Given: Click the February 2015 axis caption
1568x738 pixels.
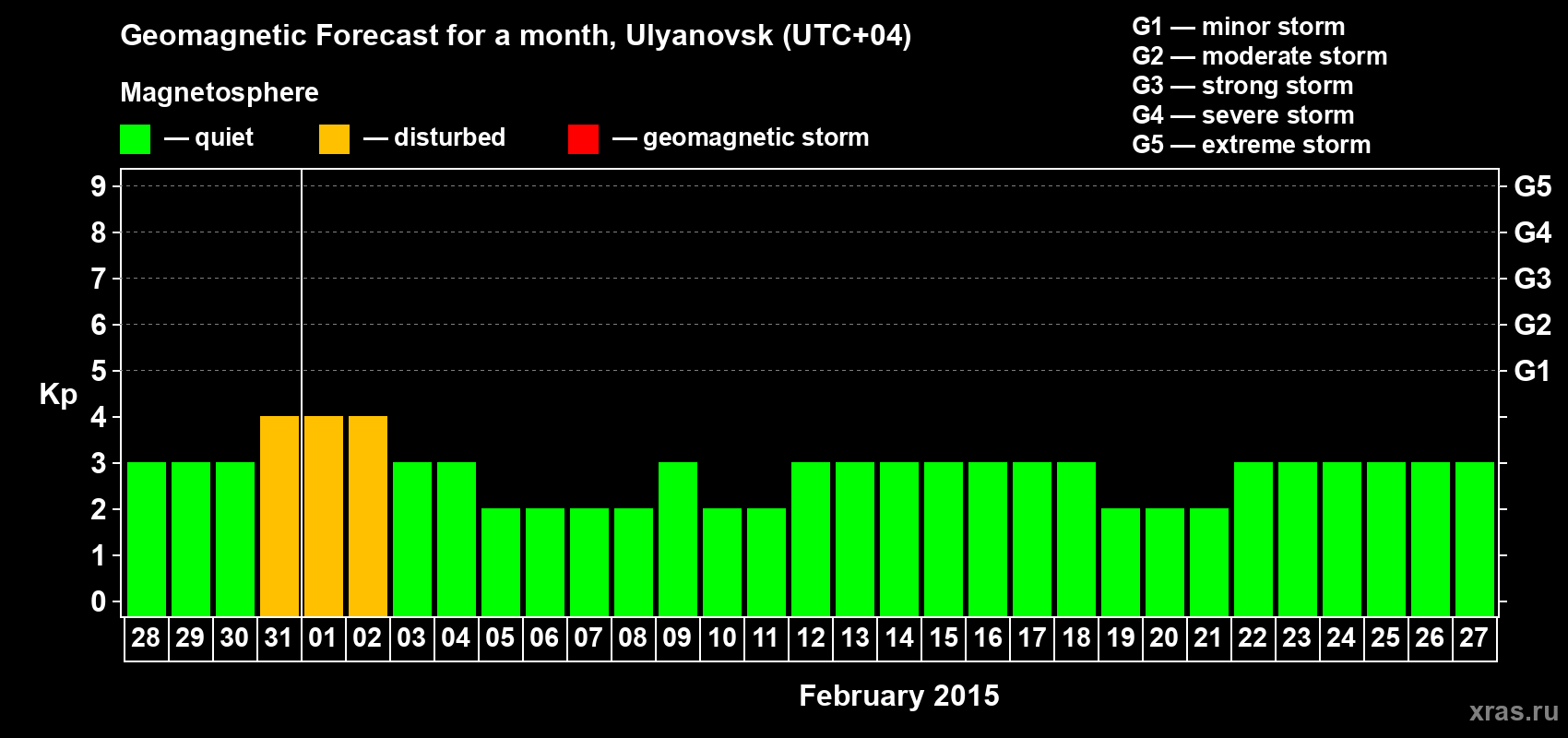Looking at the screenshot, I should [x=898, y=696].
